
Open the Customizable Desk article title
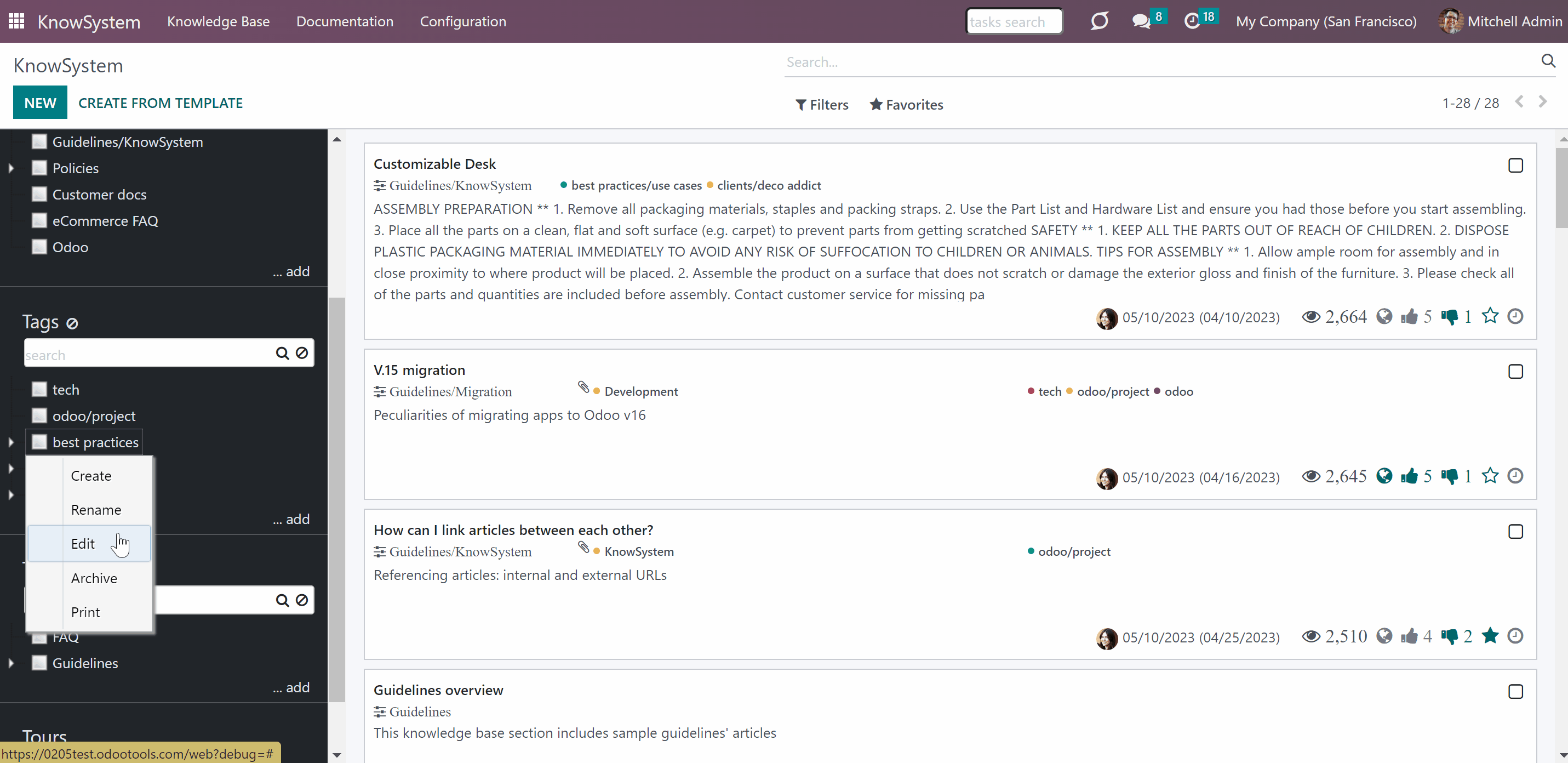(x=434, y=164)
